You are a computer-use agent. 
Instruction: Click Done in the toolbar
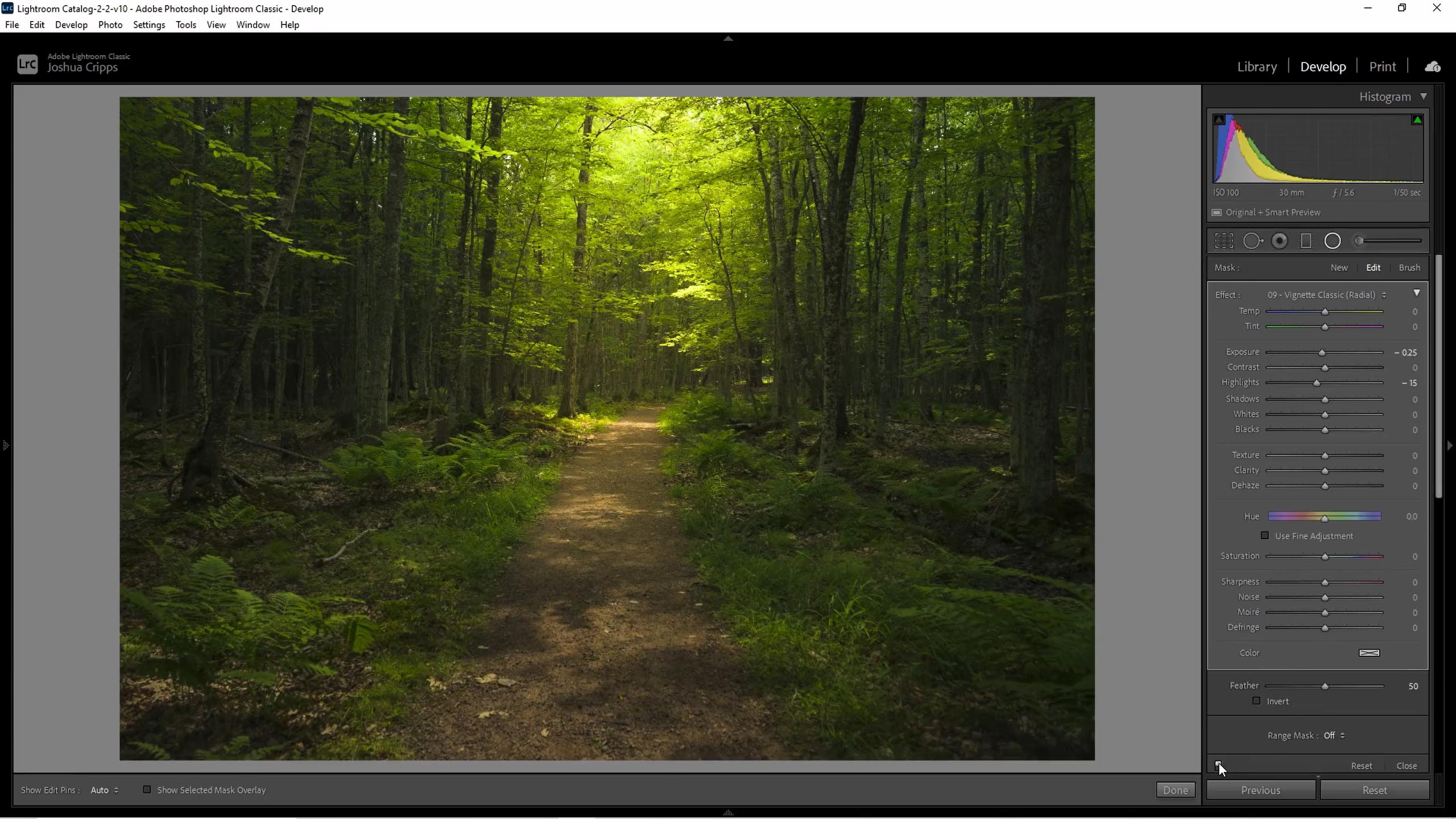click(x=1176, y=790)
